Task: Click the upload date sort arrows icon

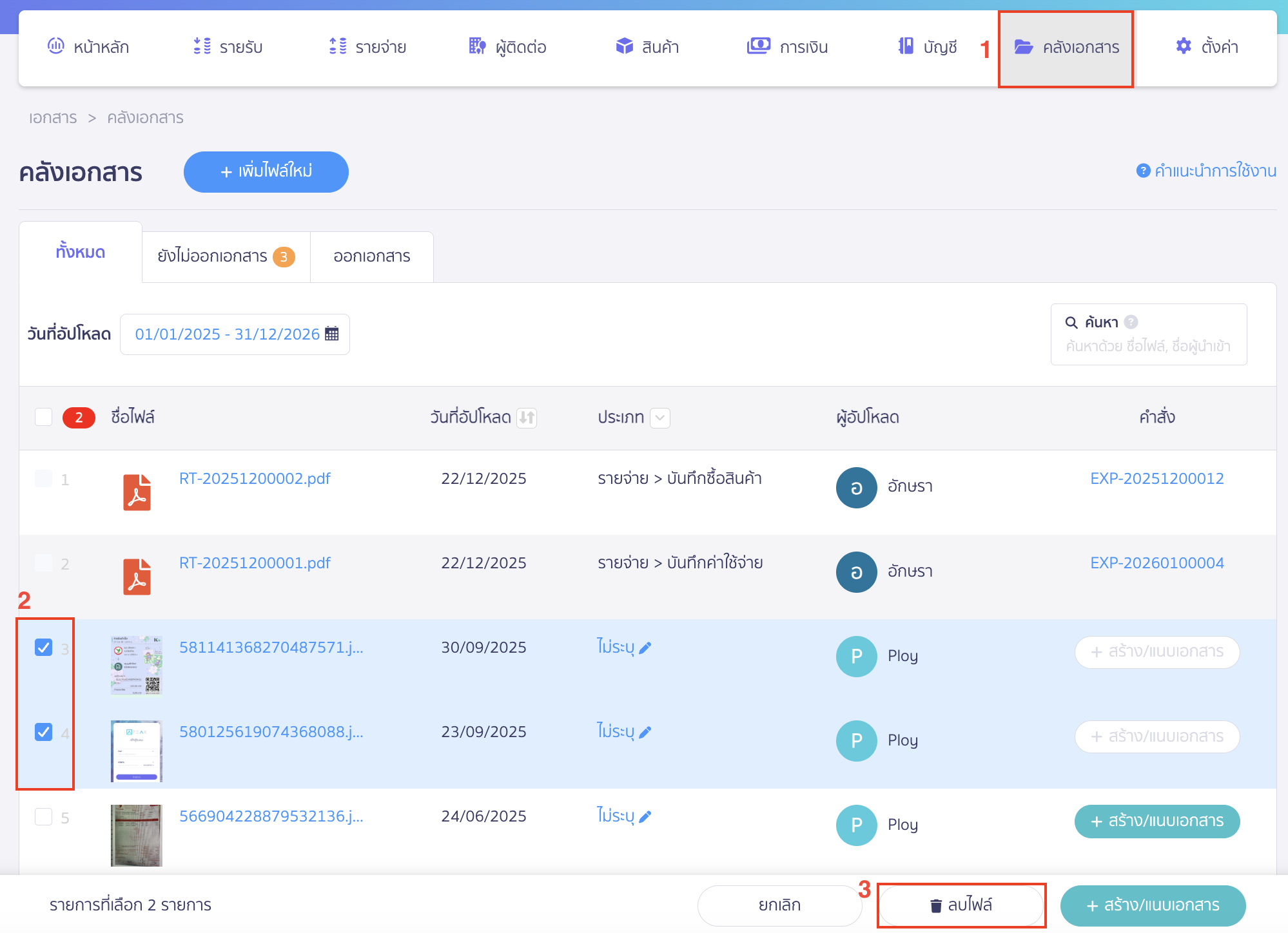Action: pyautogui.click(x=527, y=418)
